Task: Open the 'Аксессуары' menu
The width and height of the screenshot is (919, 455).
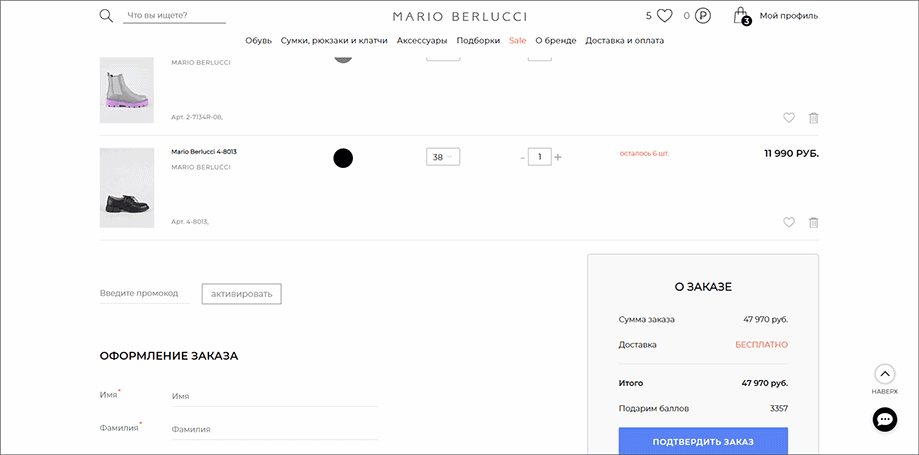Action: pyautogui.click(x=422, y=40)
